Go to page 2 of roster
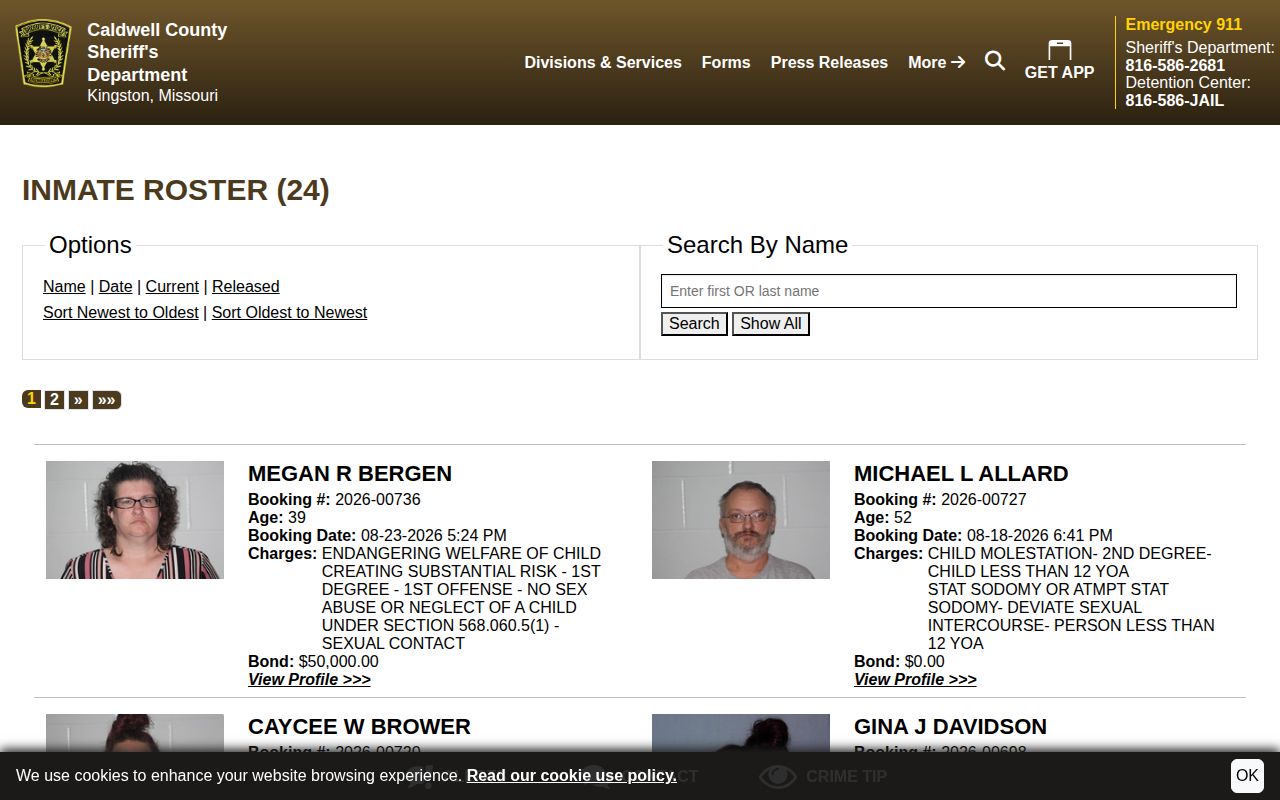The height and width of the screenshot is (800, 1280). [x=54, y=400]
